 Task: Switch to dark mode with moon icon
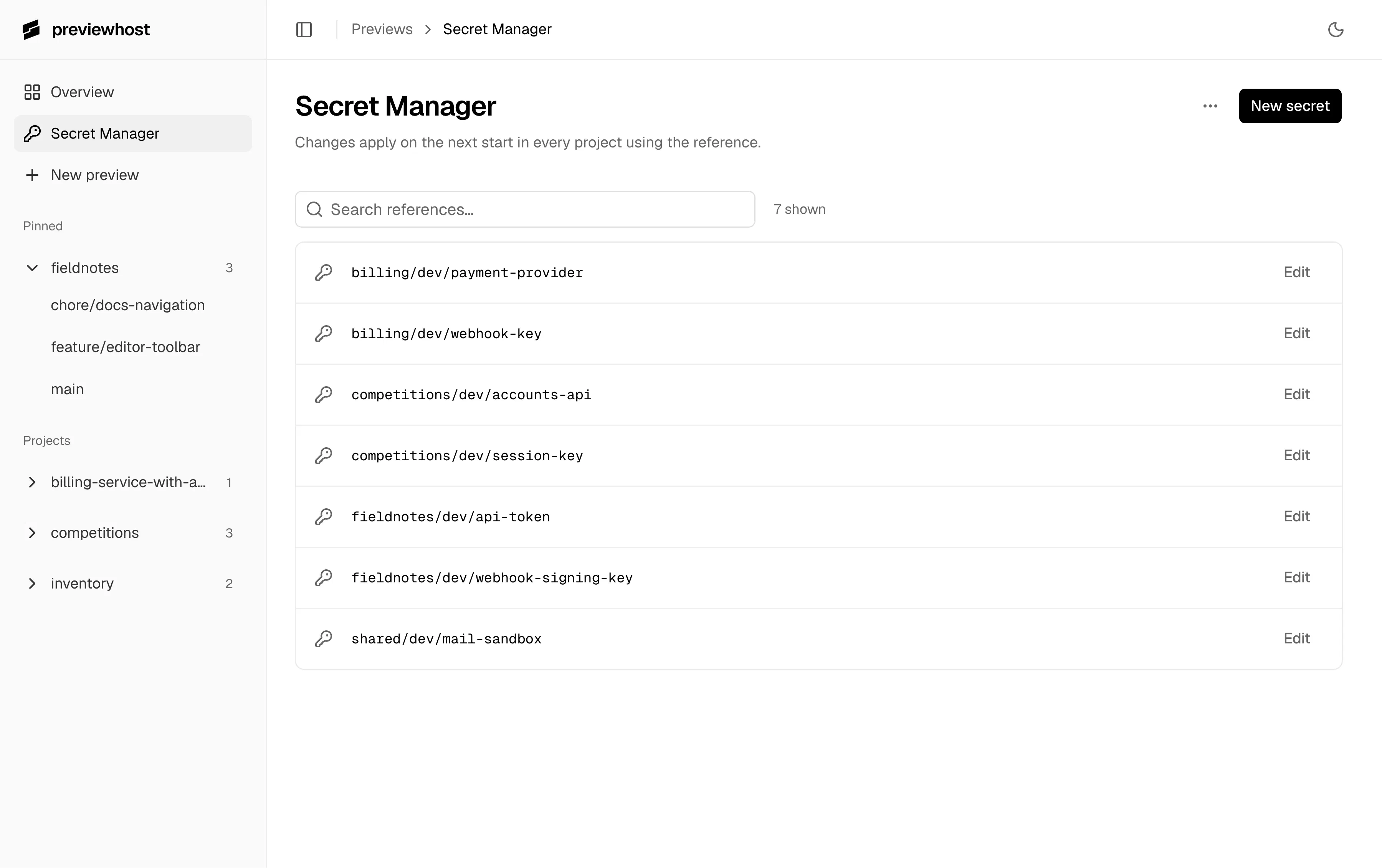tap(1336, 29)
